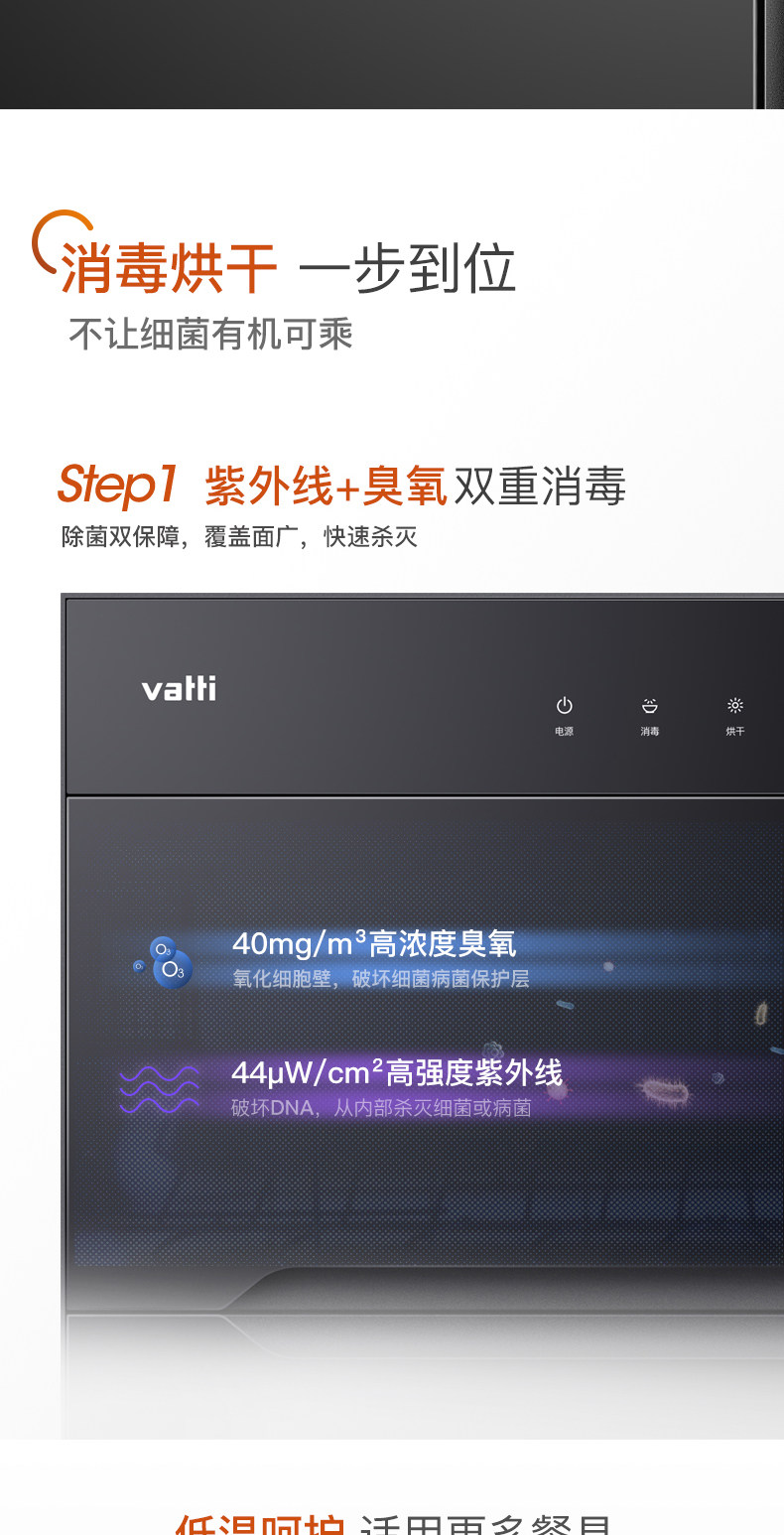
Task: Click the 烘干 label on control panel
Action: [735, 732]
